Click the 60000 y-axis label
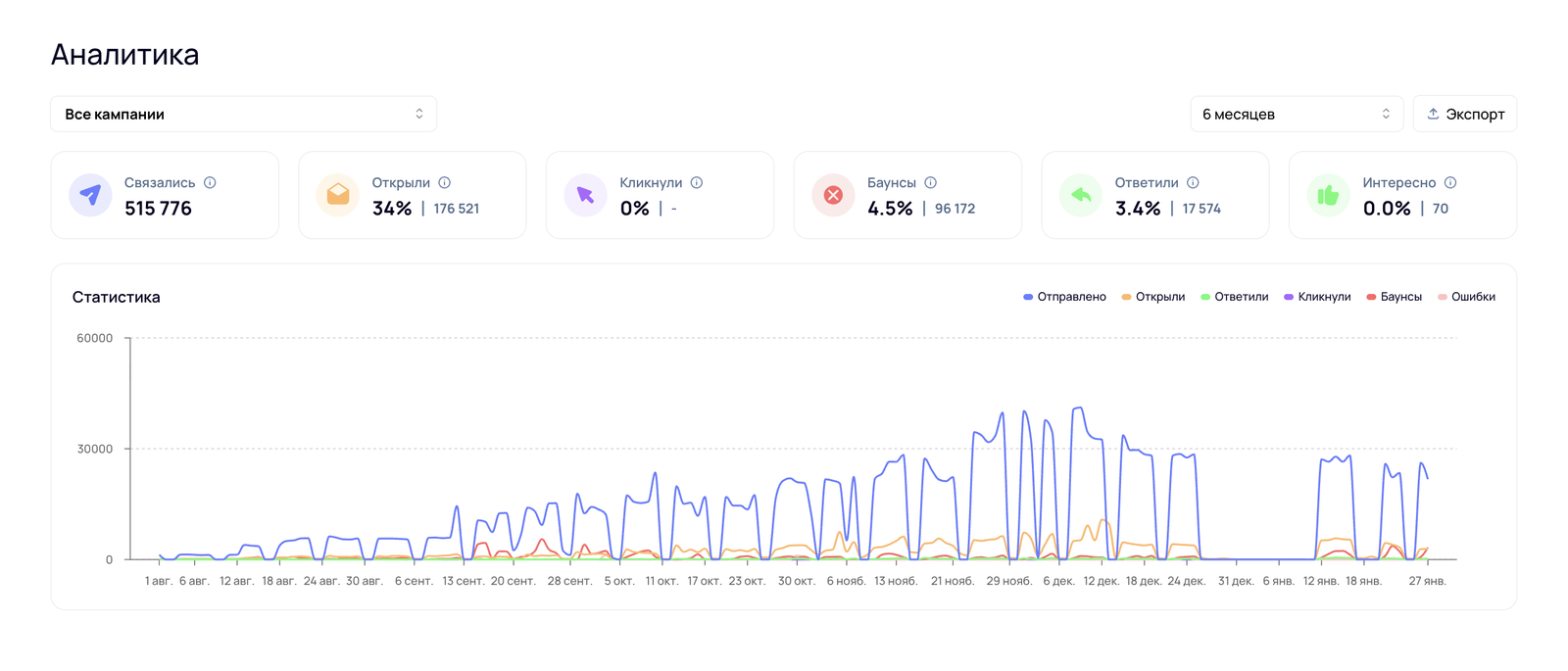1568x671 pixels. (95, 338)
